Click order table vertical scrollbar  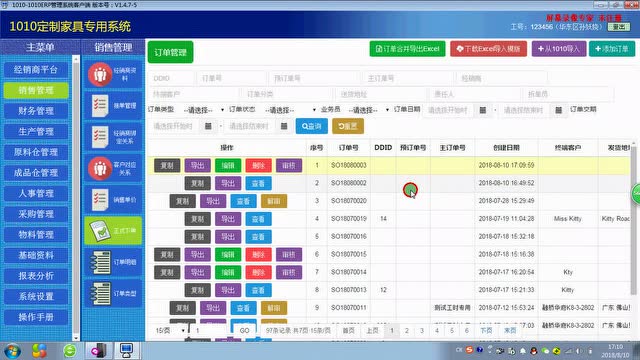click(633, 219)
